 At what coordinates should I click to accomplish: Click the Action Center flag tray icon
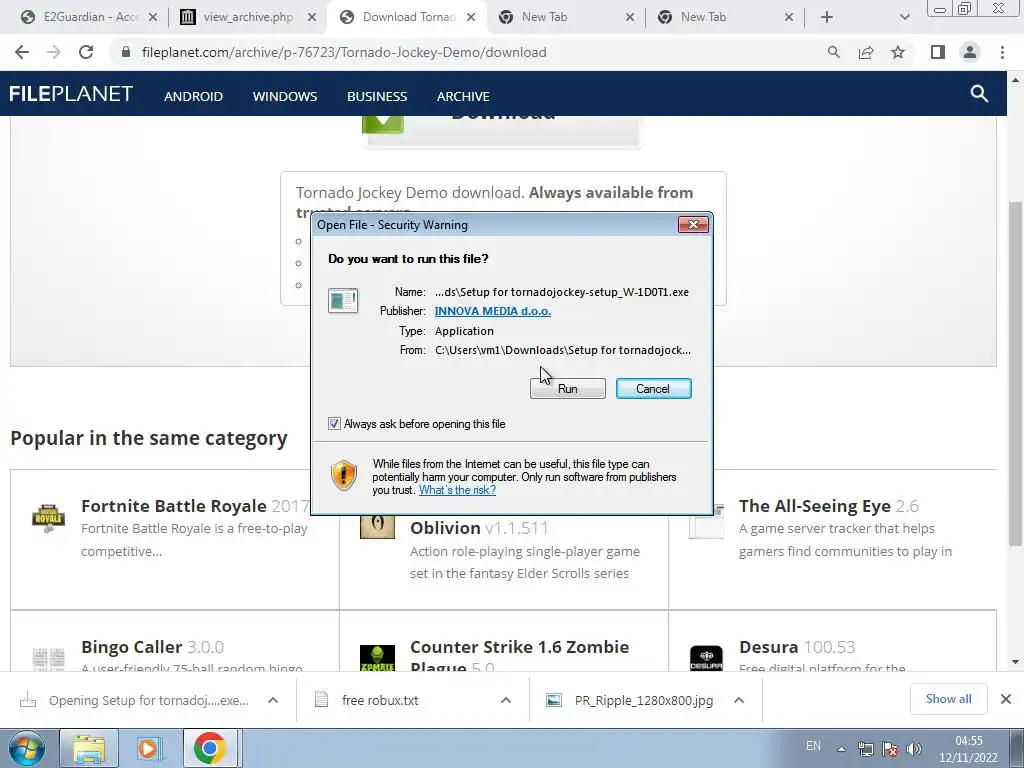point(889,749)
